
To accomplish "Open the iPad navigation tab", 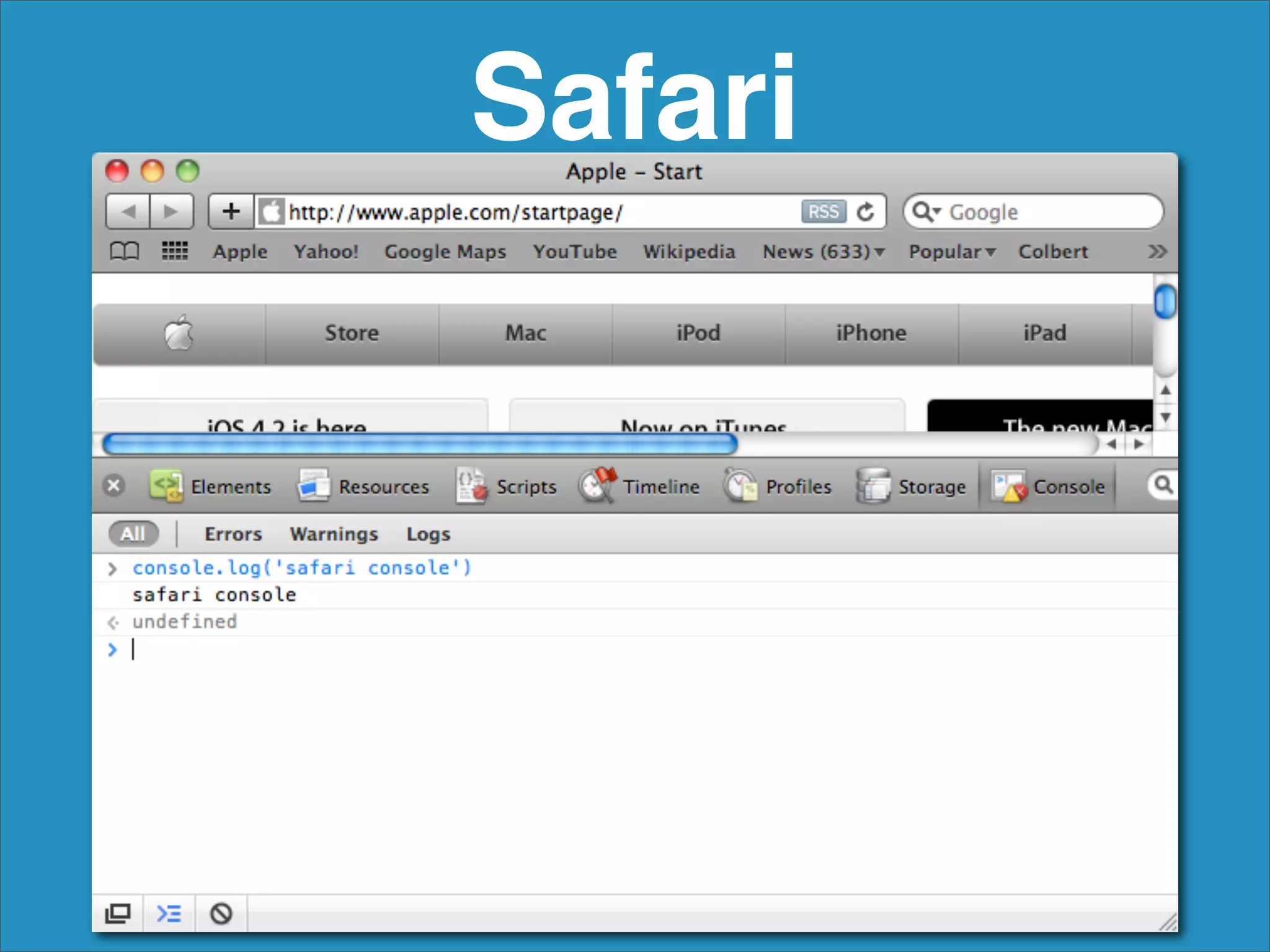I will pyautogui.click(x=1045, y=333).
